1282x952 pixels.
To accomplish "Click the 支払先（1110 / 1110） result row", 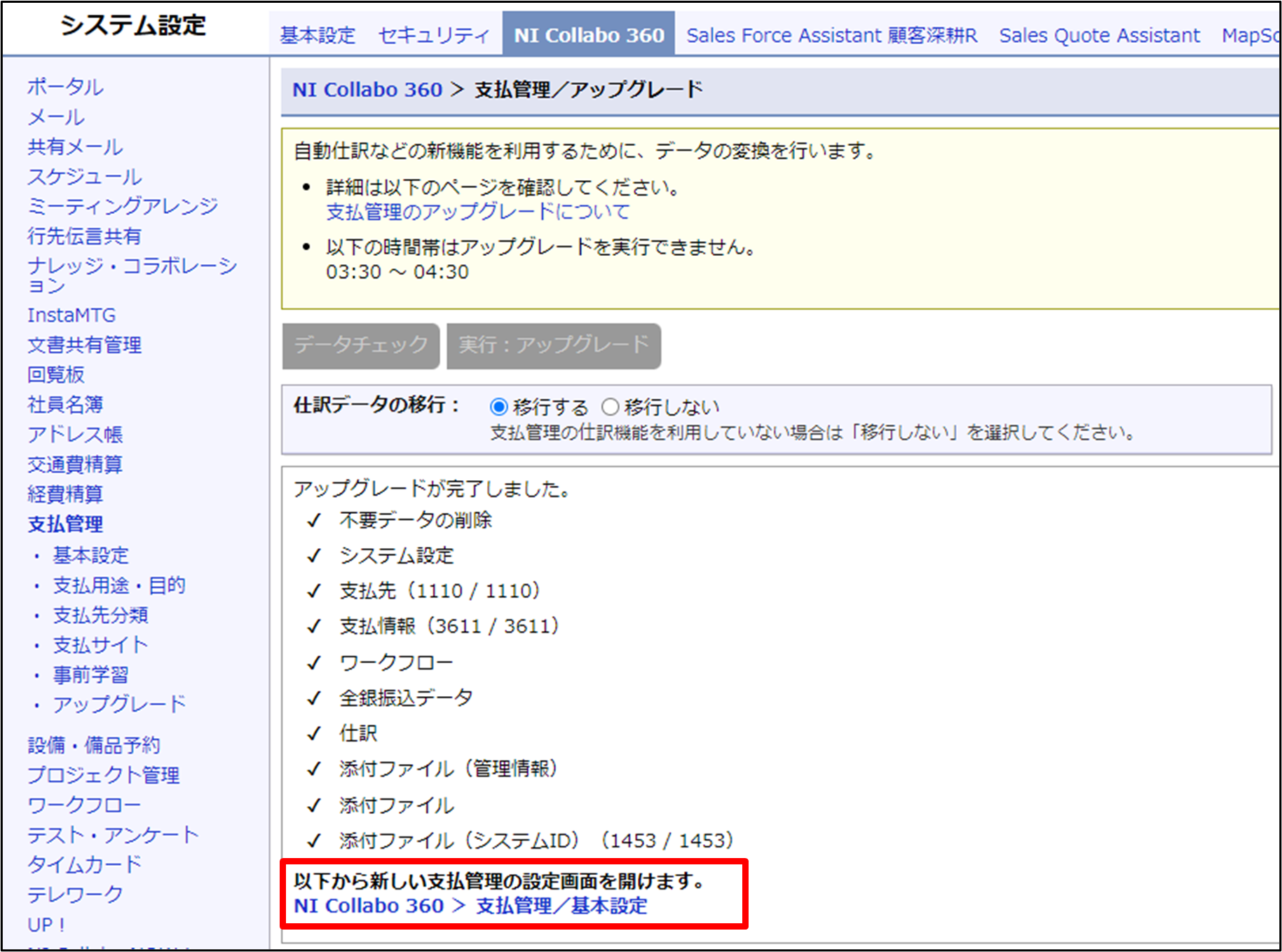I will (x=440, y=591).
